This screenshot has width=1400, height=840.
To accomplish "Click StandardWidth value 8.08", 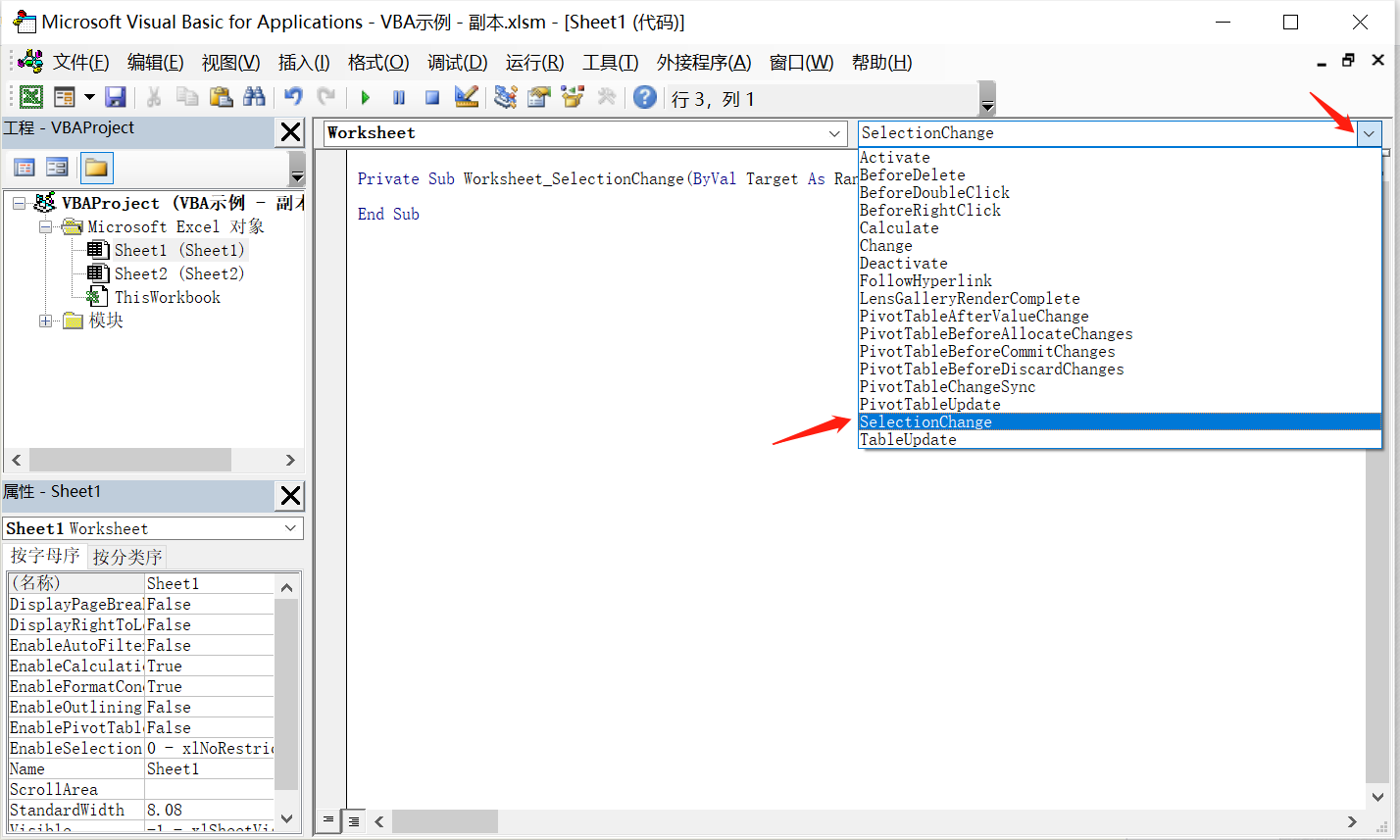I will pos(209,810).
